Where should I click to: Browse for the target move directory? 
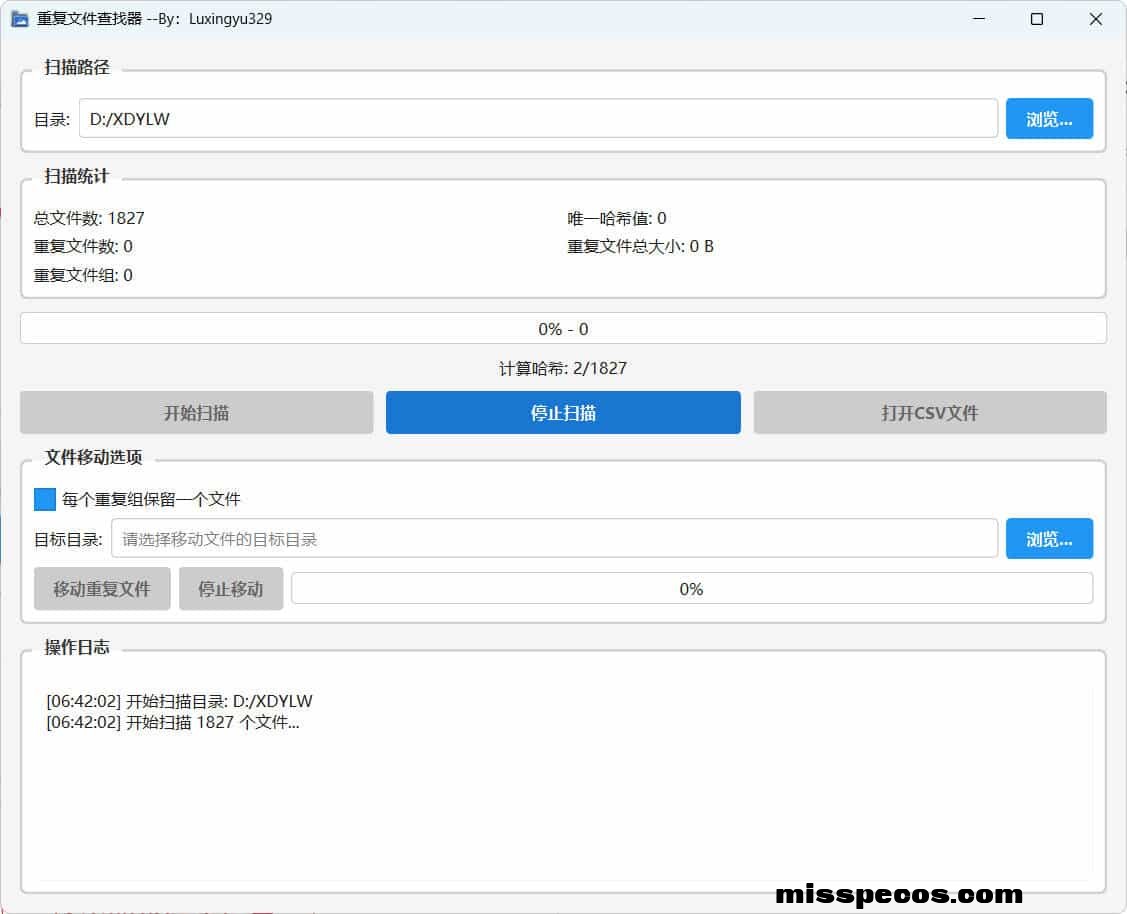[1049, 539]
